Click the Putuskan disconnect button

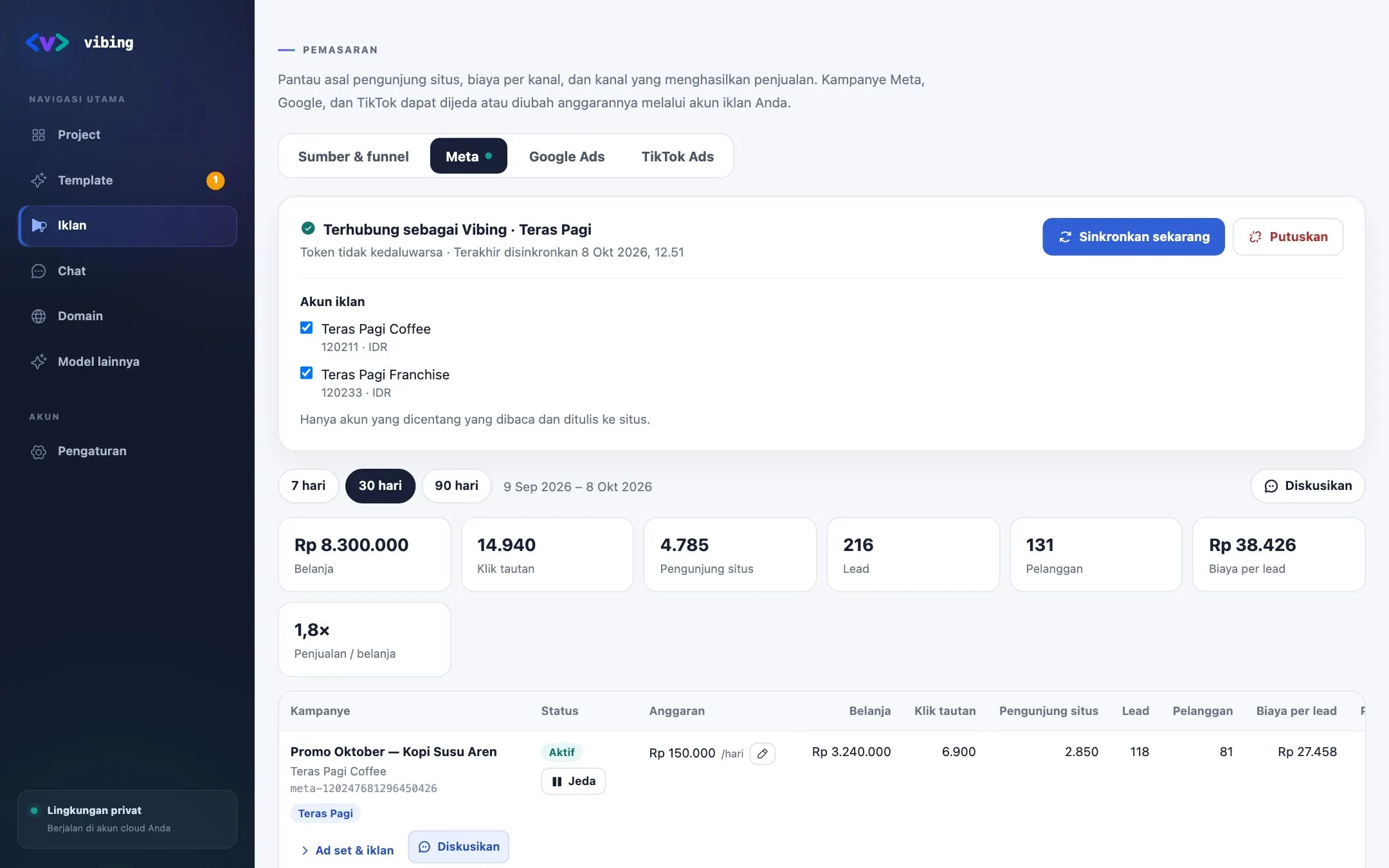pos(1287,237)
